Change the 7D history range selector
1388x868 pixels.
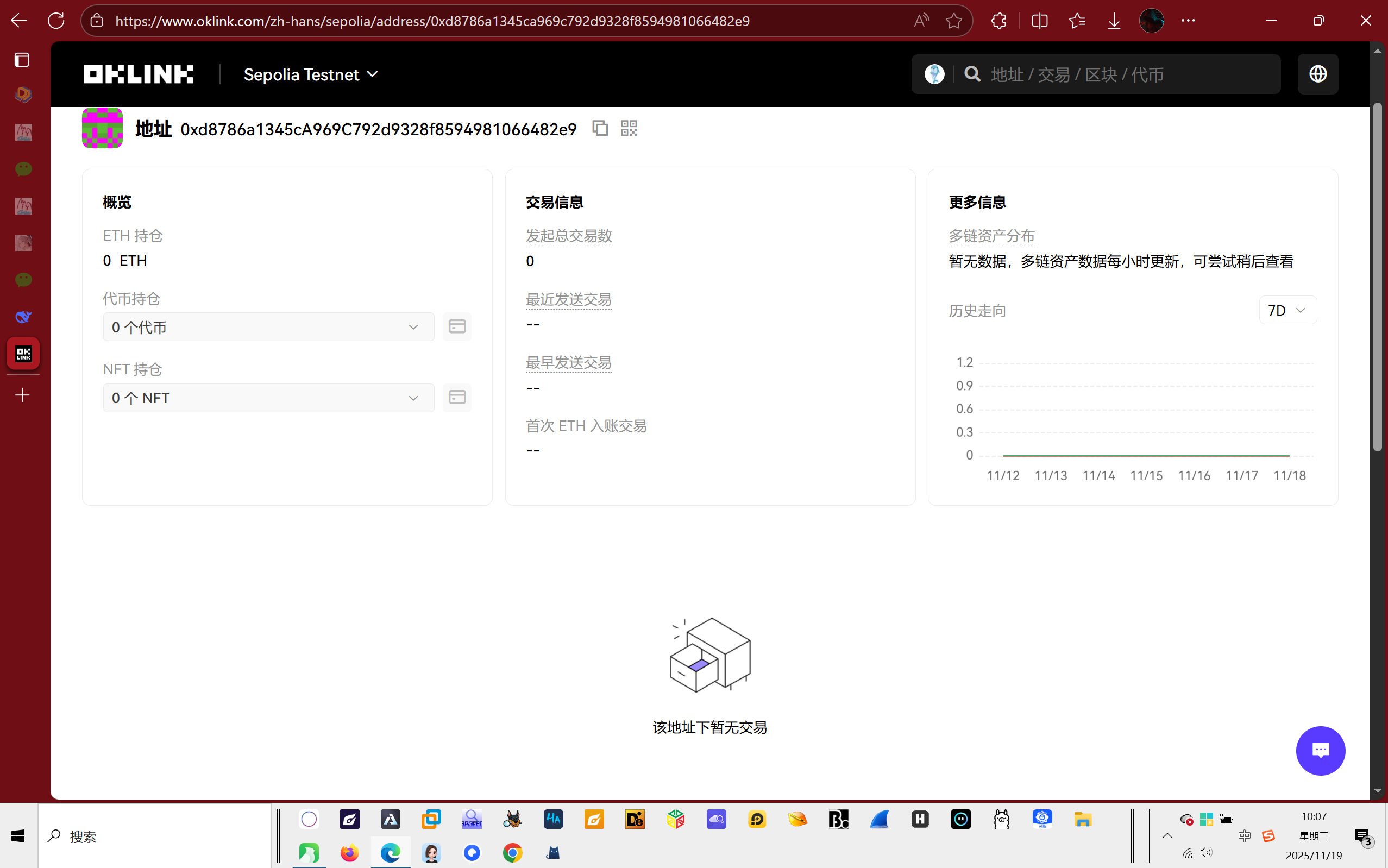pyautogui.click(x=1287, y=311)
